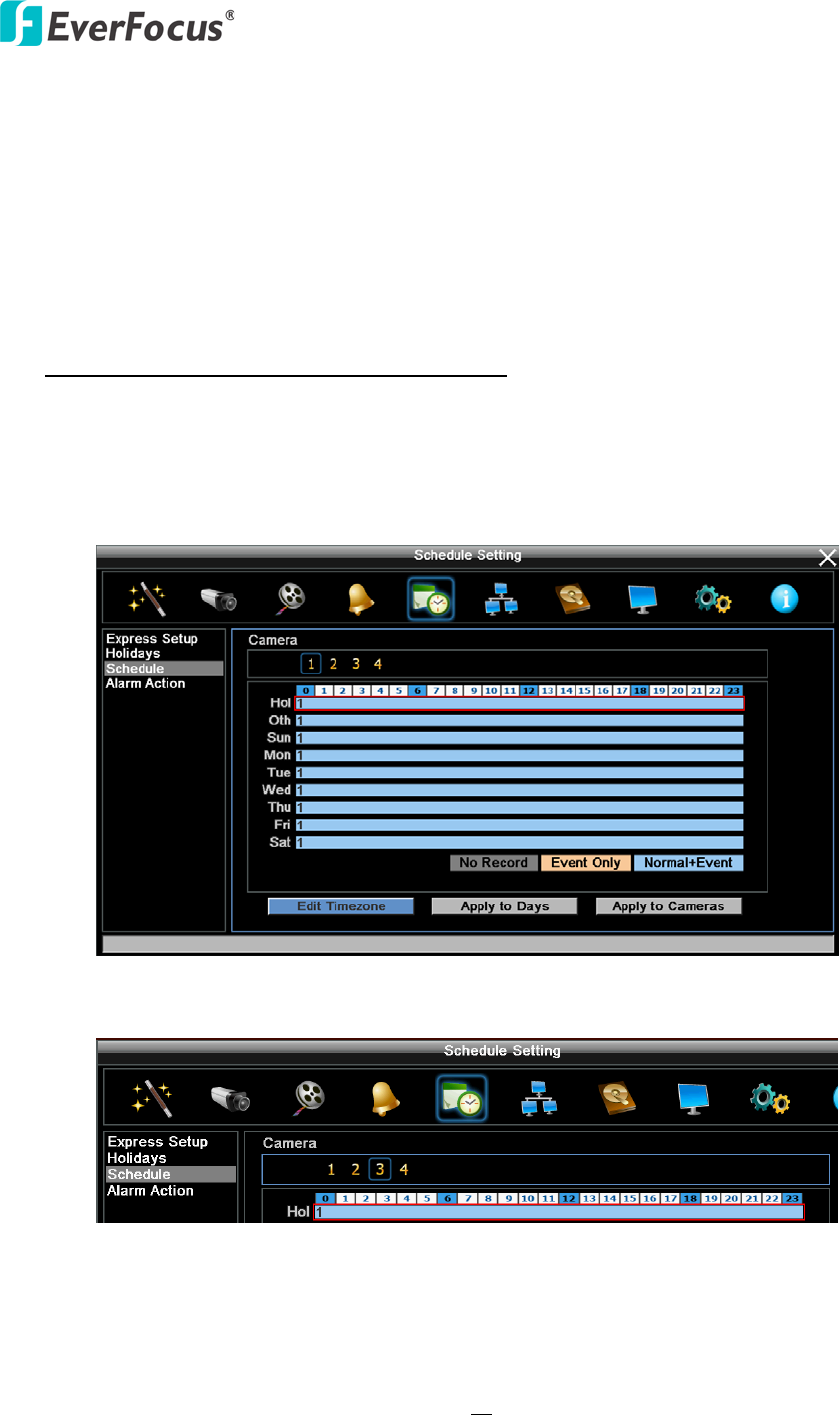839x1415 pixels.
Task: Open network computers icon in camera-1 window
Action: tap(501, 598)
